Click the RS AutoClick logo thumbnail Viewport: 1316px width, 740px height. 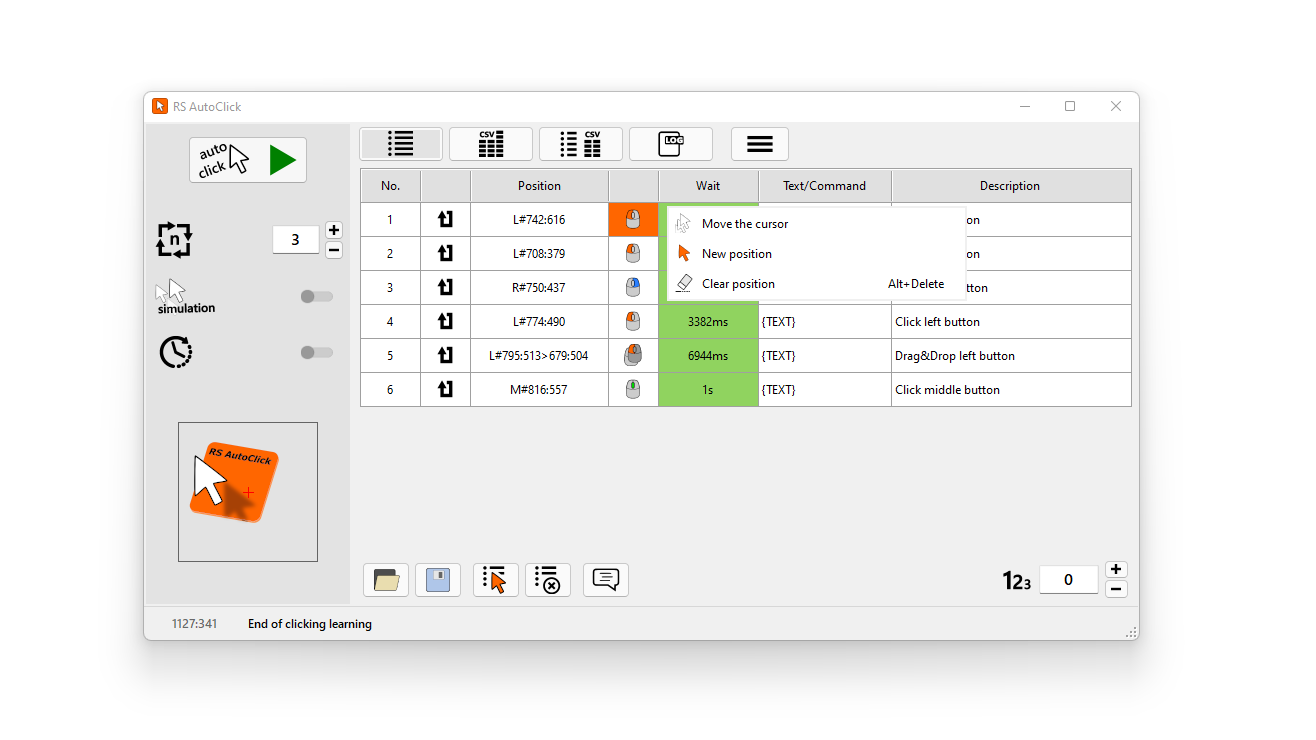pyautogui.click(x=248, y=492)
